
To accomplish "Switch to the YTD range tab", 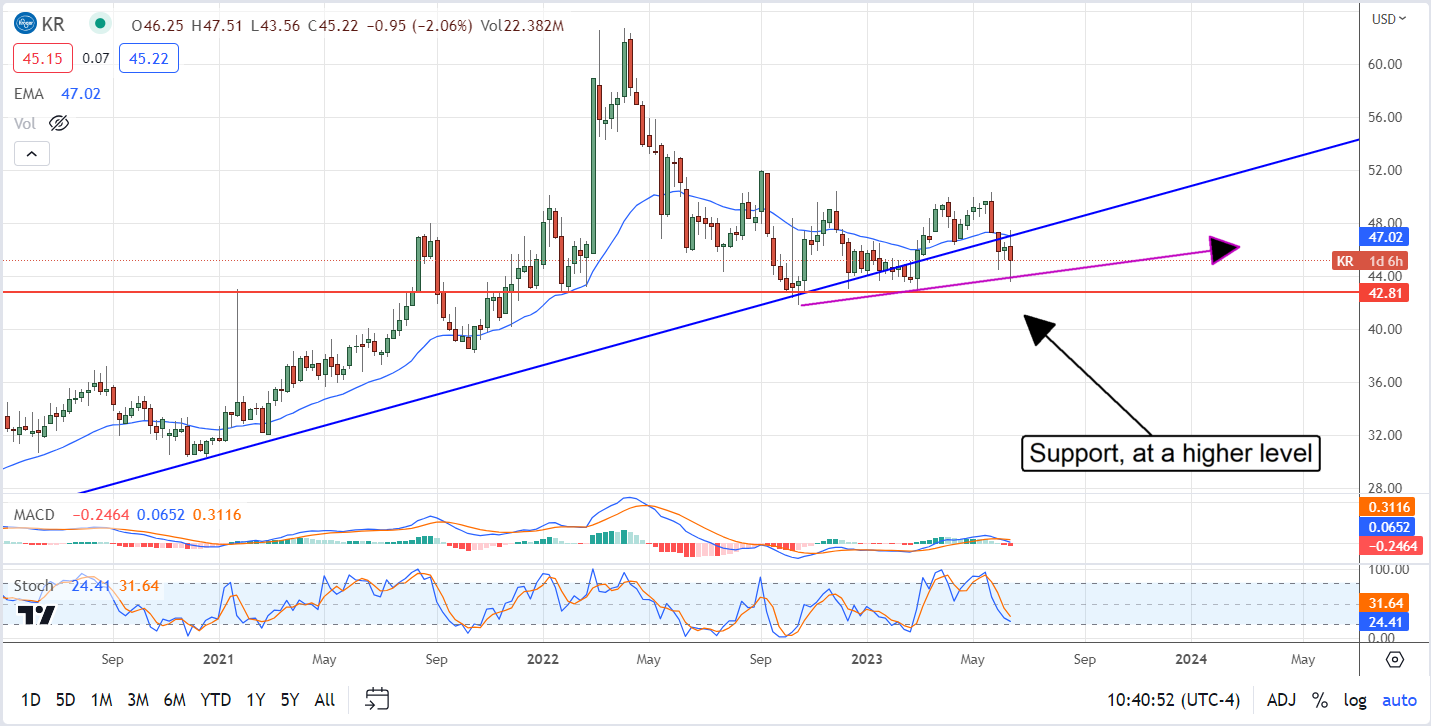I will pos(216,700).
